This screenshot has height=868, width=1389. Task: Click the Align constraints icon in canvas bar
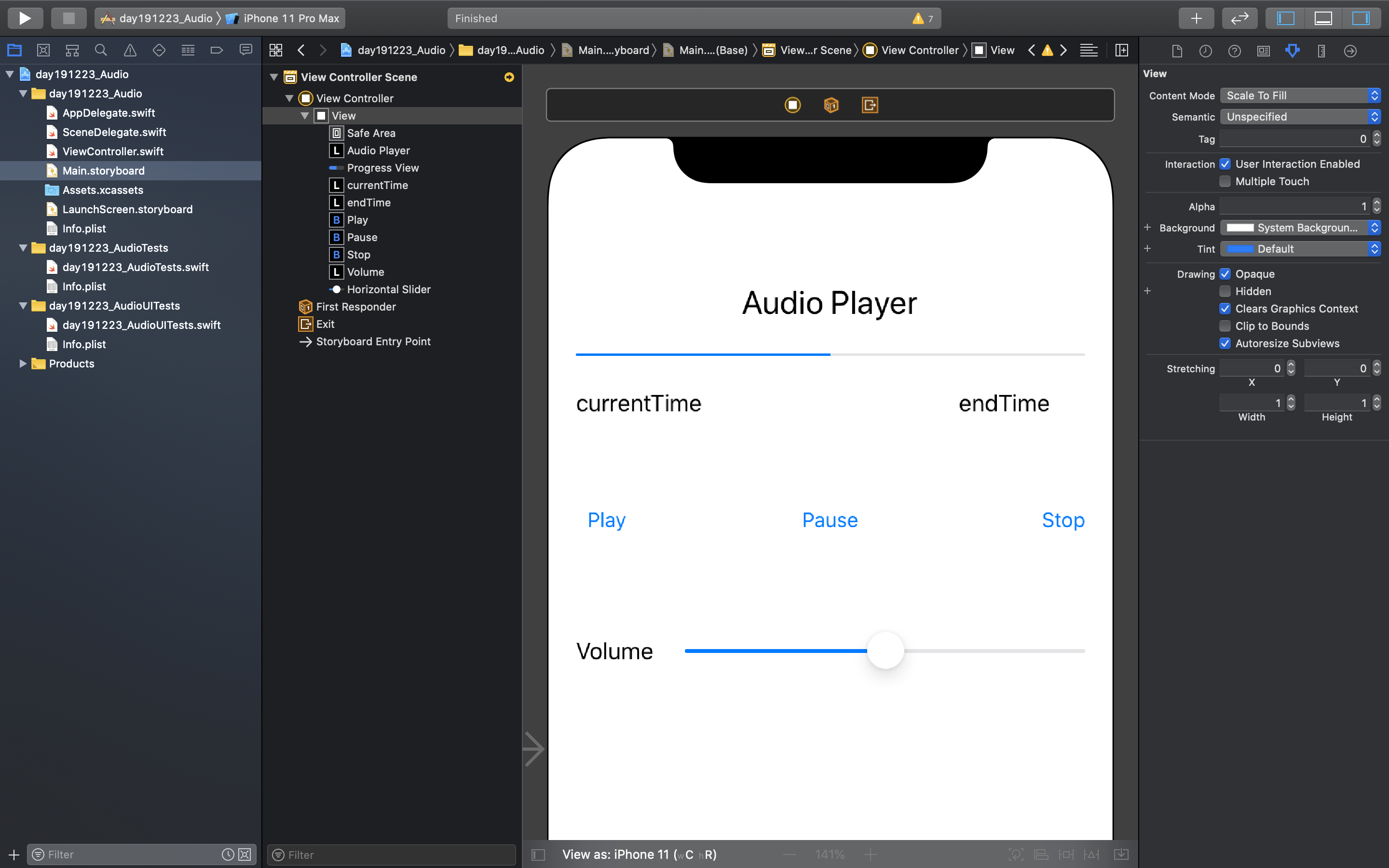click(1041, 854)
